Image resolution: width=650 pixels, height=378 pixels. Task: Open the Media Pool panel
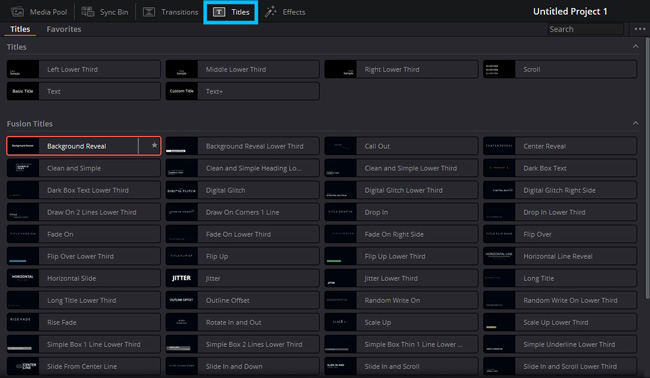39,12
